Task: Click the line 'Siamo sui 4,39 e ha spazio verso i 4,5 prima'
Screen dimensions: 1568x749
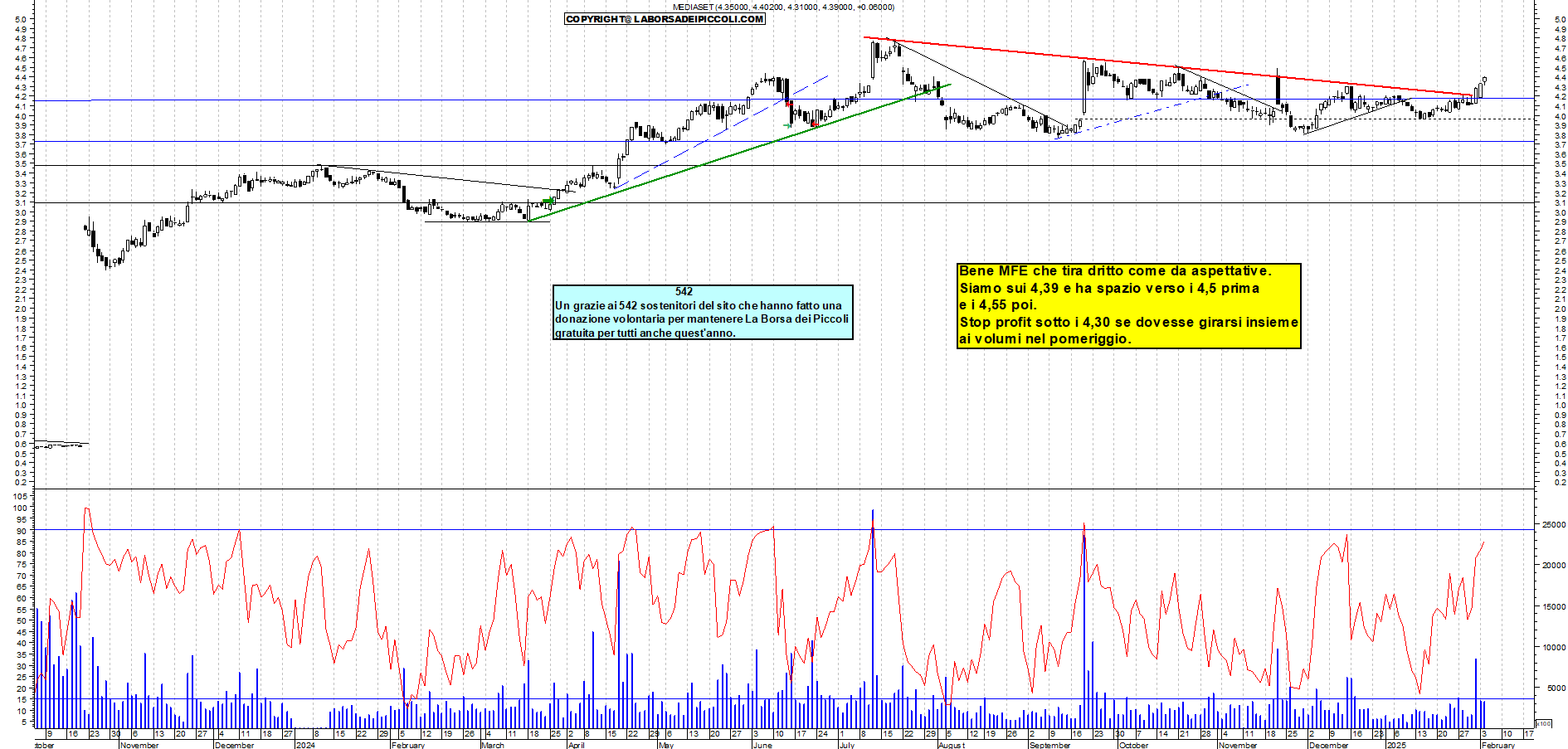Action: click(1109, 289)
